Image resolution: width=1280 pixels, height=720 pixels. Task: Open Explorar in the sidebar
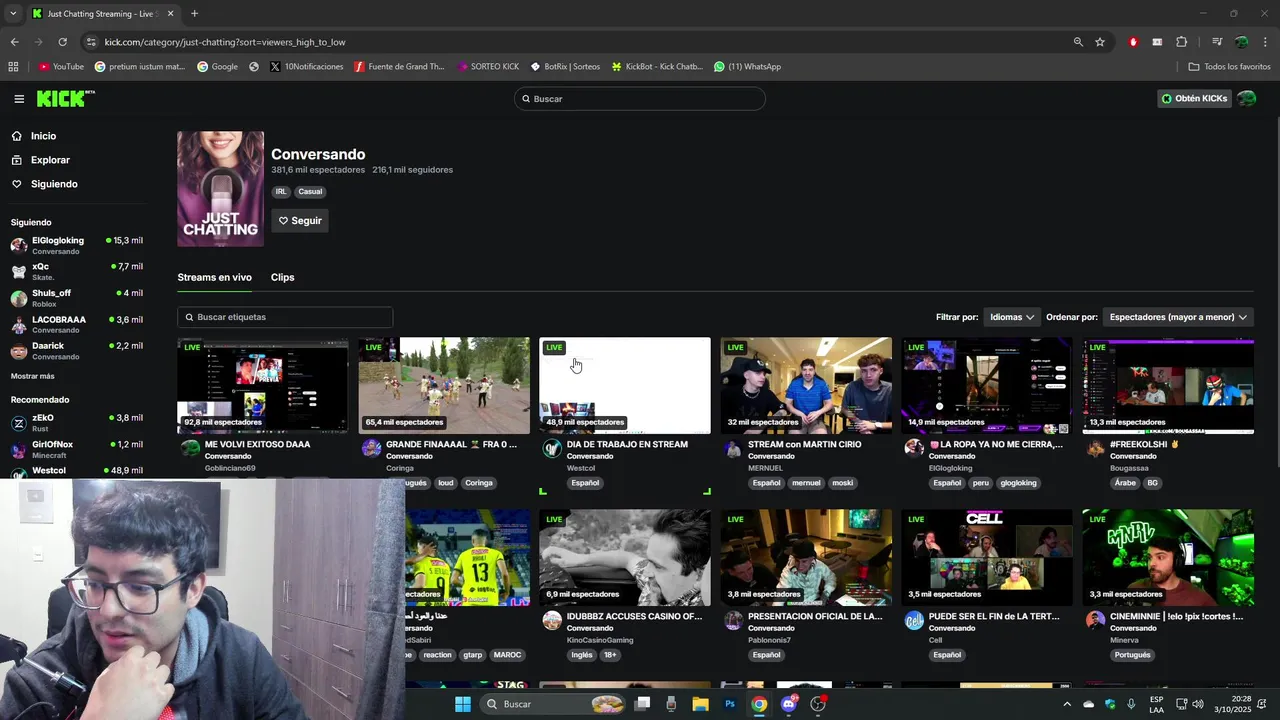tap(50, 160)
